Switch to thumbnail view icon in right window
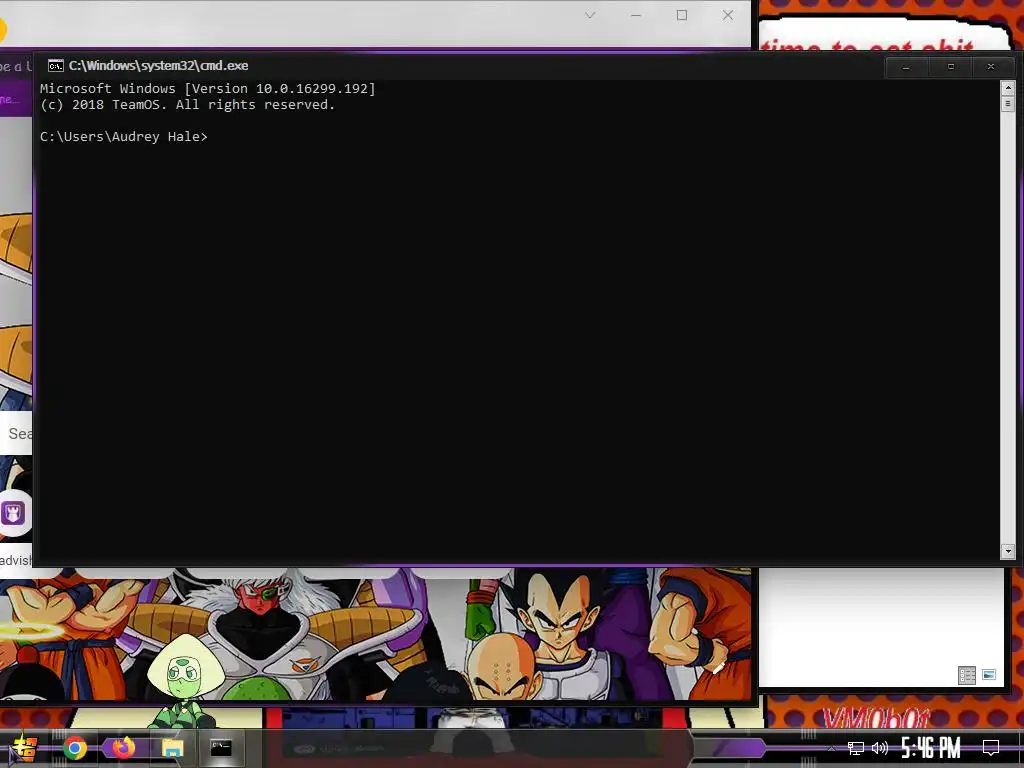The image size is (1024, 768). [989, 675]
